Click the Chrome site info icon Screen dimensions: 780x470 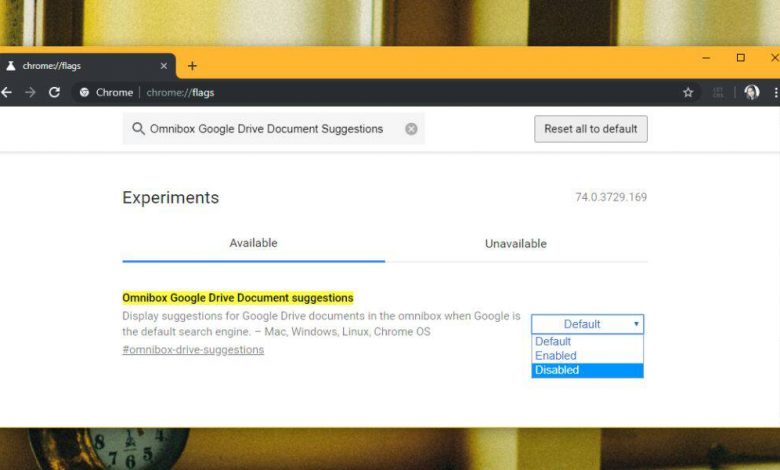click(x=85, y=92)
